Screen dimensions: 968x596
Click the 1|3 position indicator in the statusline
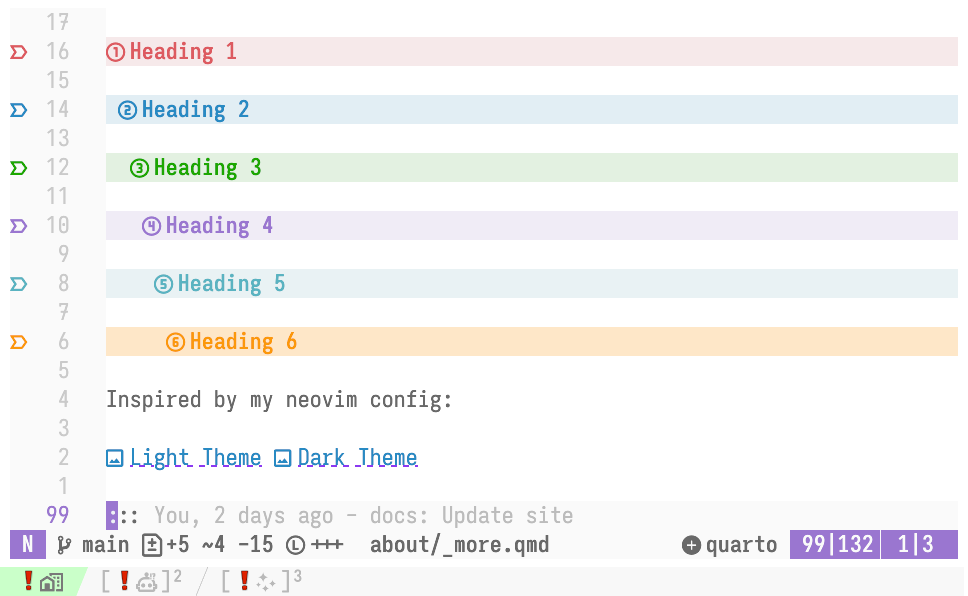click(918, 545)
